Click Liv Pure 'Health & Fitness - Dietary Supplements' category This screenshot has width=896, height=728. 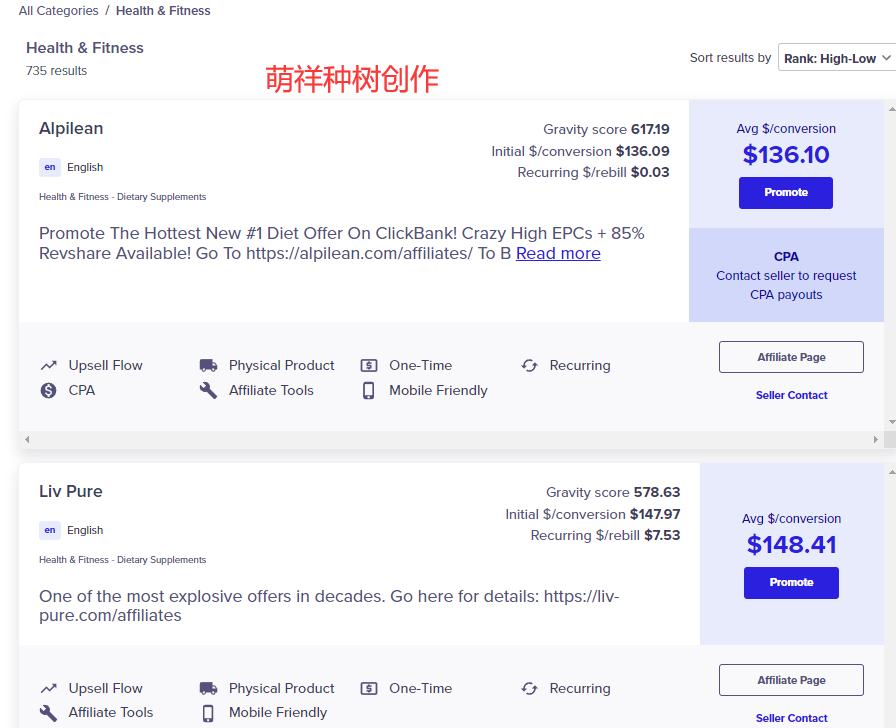coord(122,559)
